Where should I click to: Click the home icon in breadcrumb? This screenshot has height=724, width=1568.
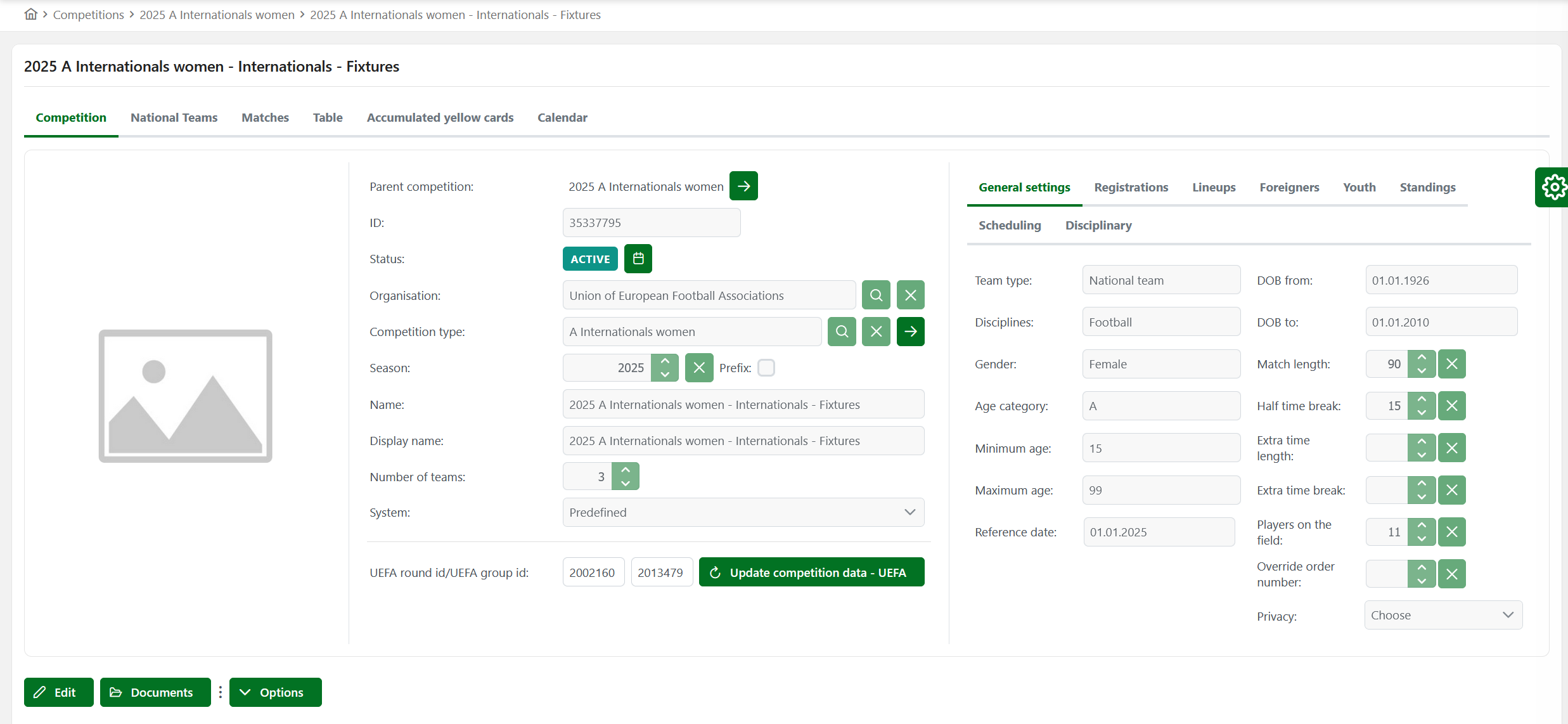(30, 14)
